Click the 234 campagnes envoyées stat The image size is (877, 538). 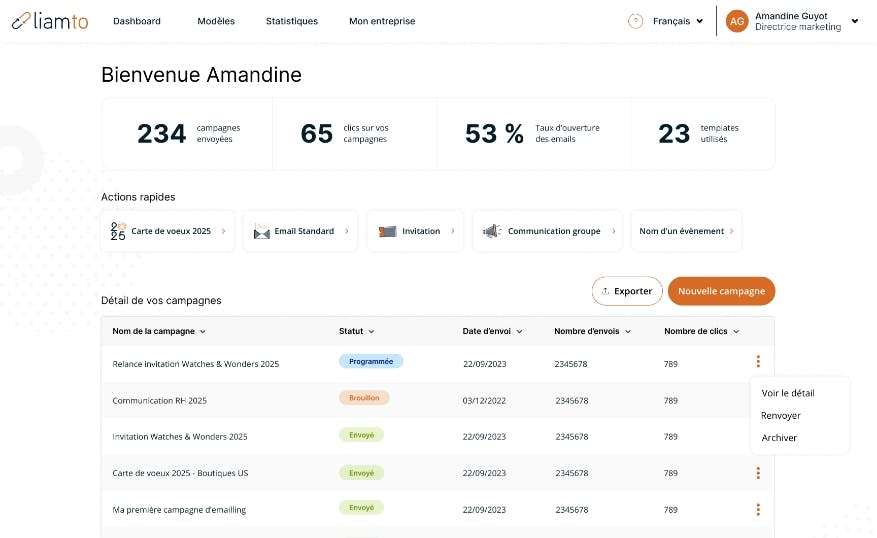point(188,134)
